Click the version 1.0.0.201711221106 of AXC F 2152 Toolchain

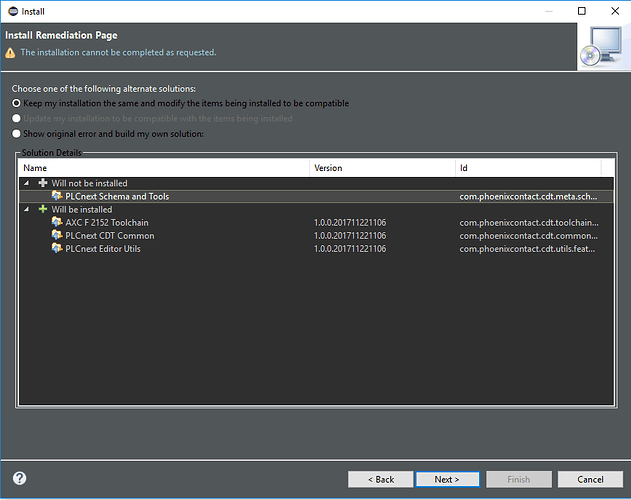pos(350,223)
